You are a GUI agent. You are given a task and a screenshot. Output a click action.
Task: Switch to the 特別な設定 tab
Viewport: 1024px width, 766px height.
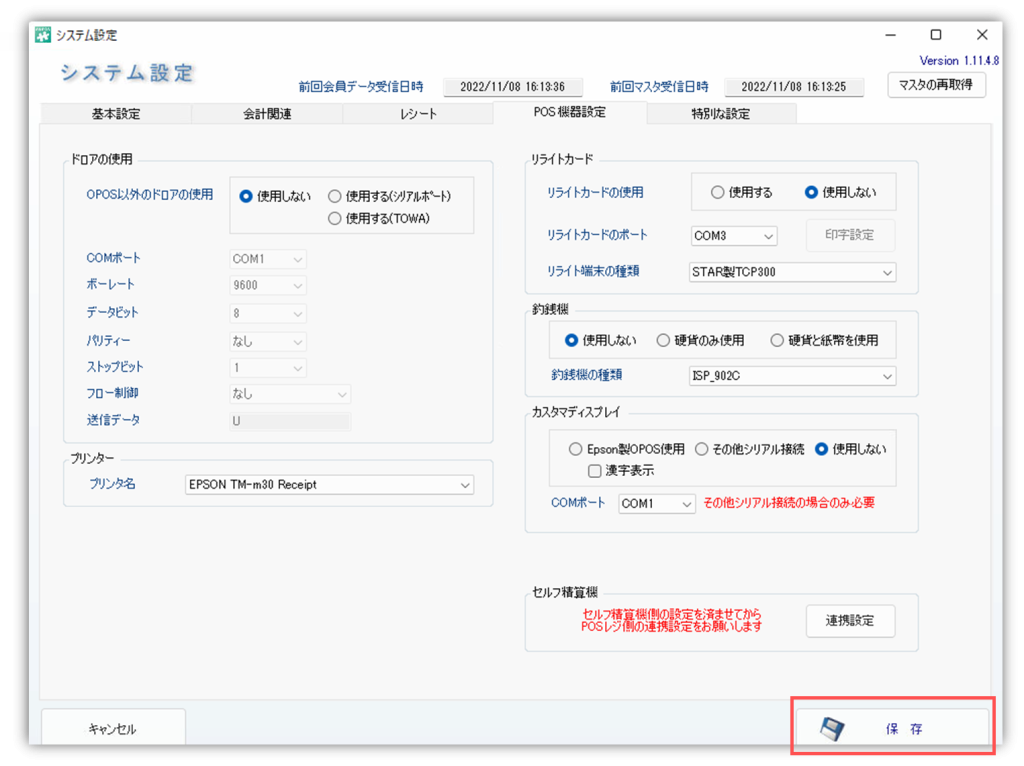coord(721,114)
